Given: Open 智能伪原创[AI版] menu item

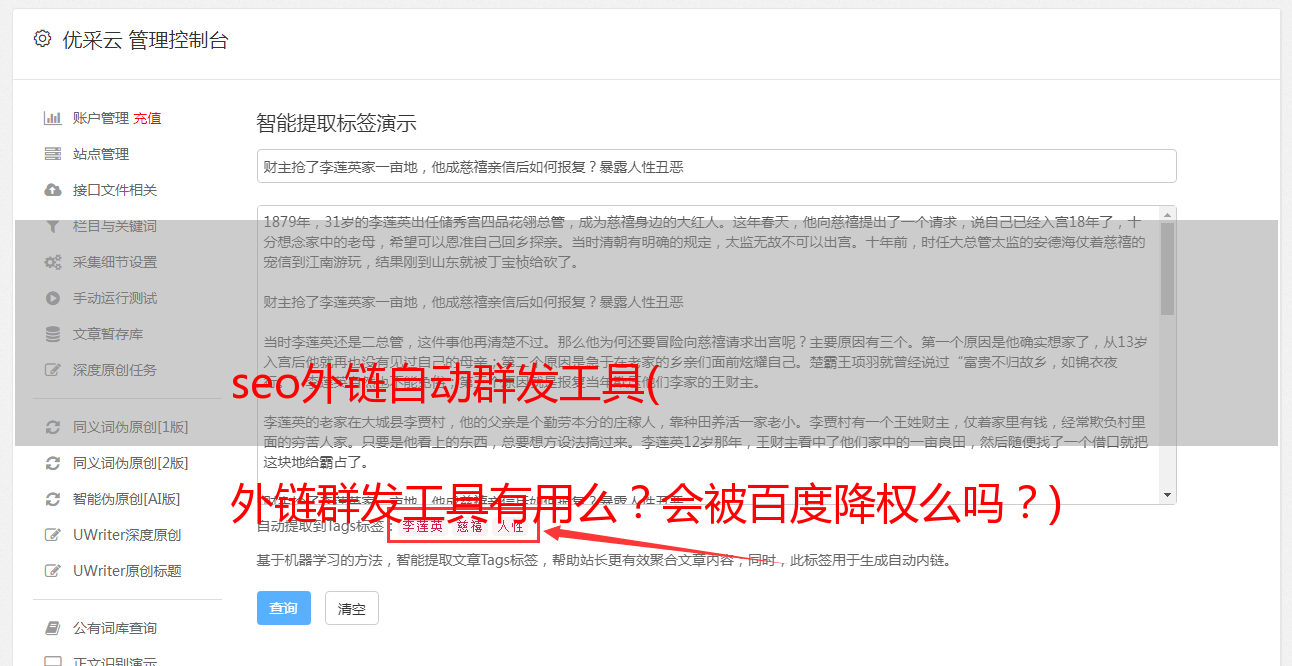Looking at the screenshot, I should [x=126, y=499].
